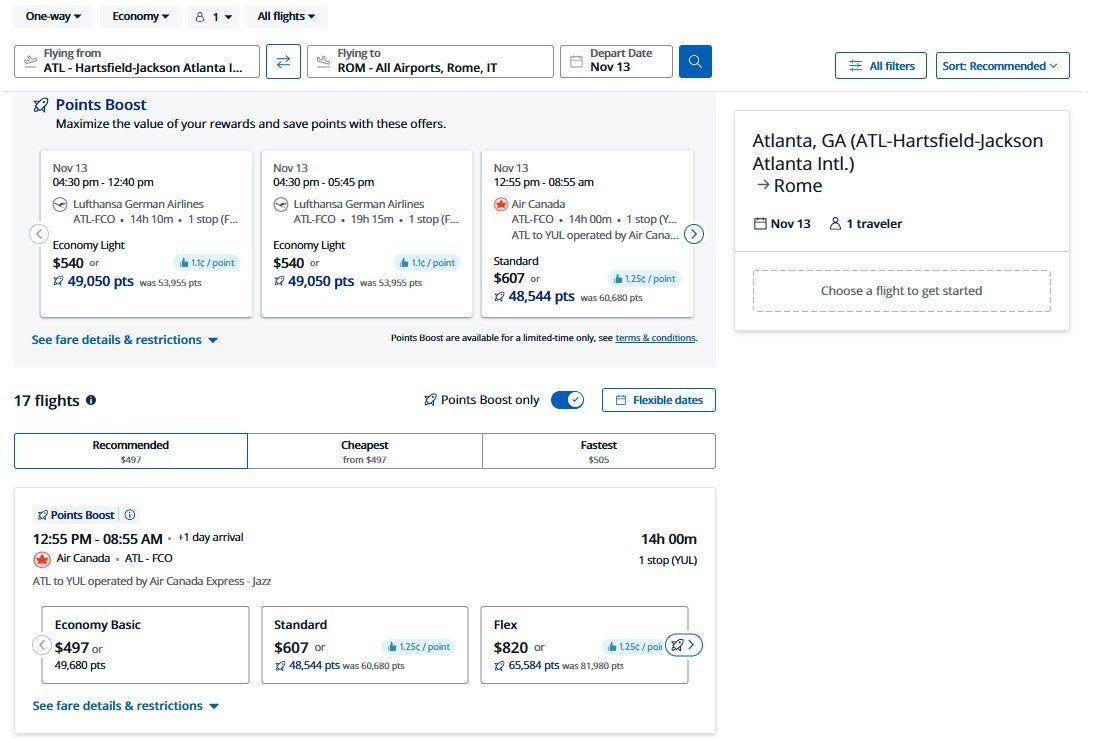
Task: Select Air Canada 12:55 pm offer card
Action: pos(587,233)
